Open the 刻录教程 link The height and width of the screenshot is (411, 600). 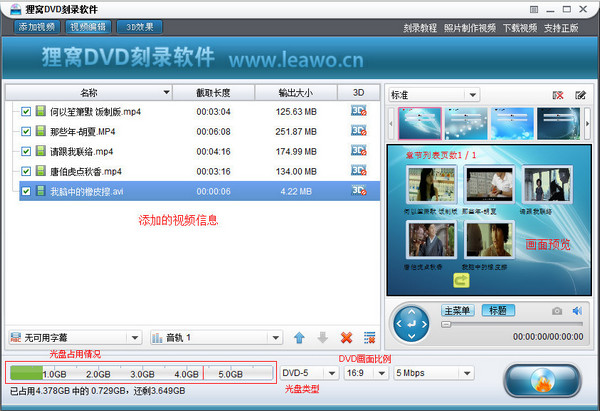tap(420, 28)
